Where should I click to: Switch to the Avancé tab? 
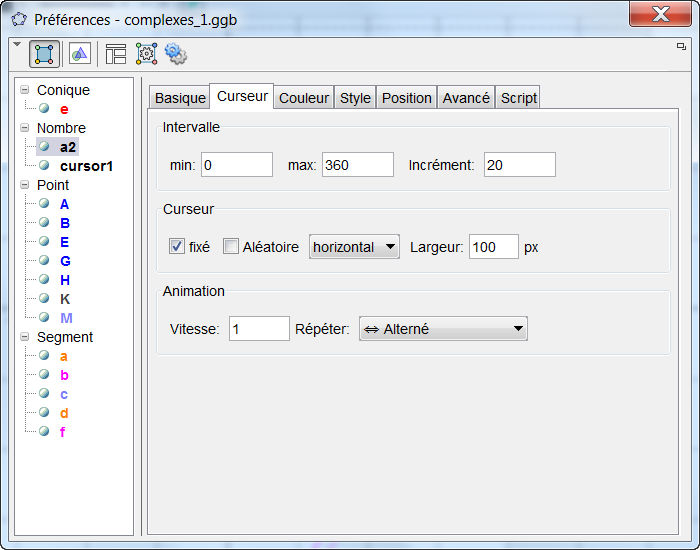coord(466,97)
